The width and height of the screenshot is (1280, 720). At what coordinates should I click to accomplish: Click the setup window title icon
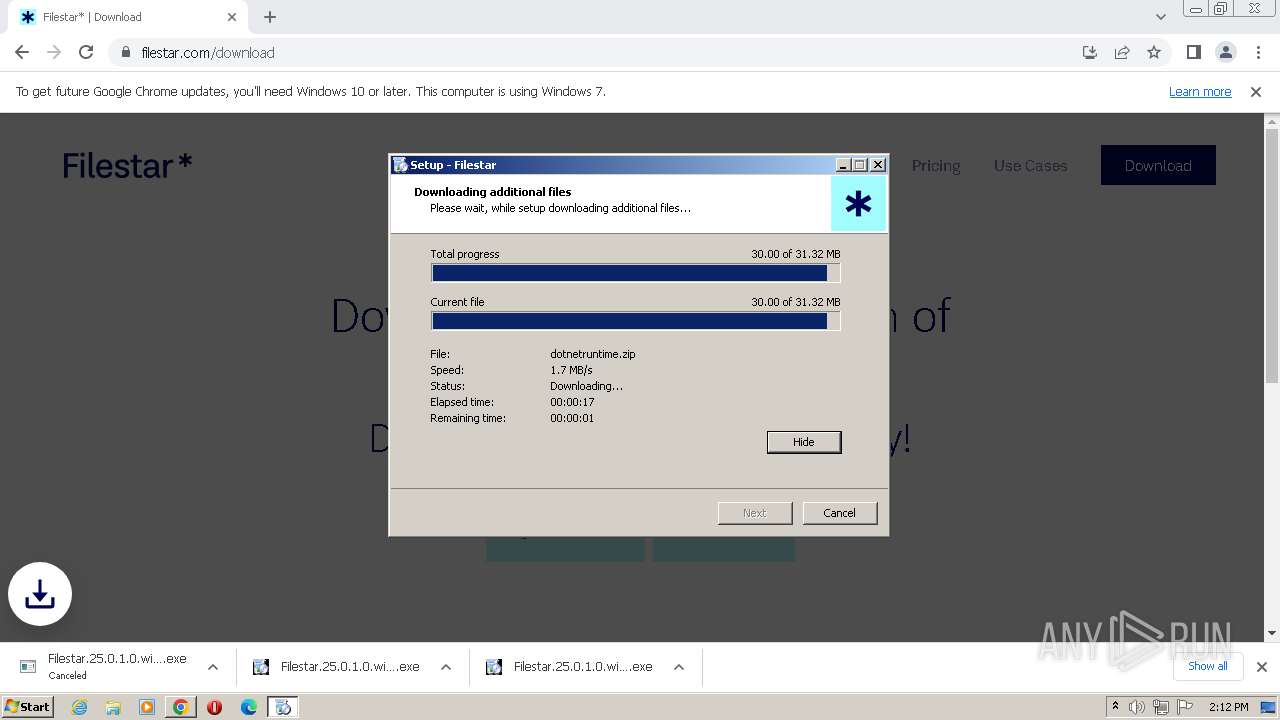tap(400, 165)
